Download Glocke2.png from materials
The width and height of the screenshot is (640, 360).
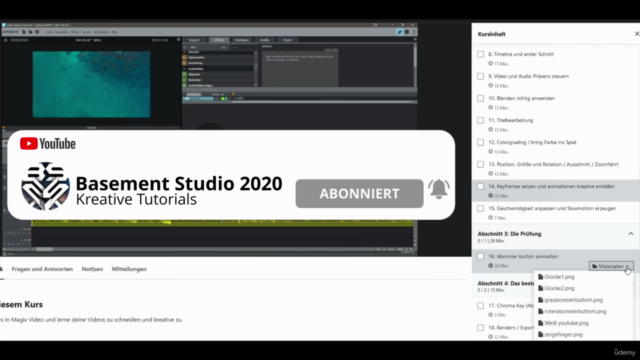coord(559,288)
